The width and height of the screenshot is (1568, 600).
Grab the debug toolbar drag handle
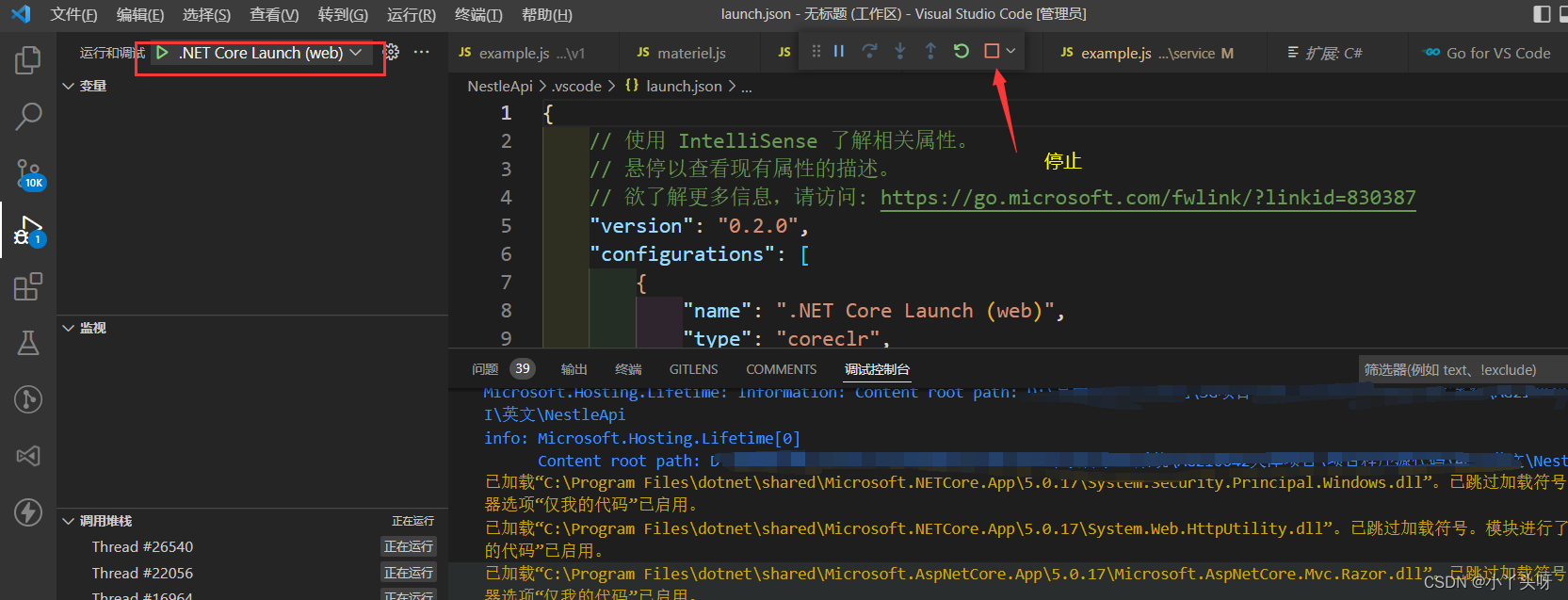(816, 52)
